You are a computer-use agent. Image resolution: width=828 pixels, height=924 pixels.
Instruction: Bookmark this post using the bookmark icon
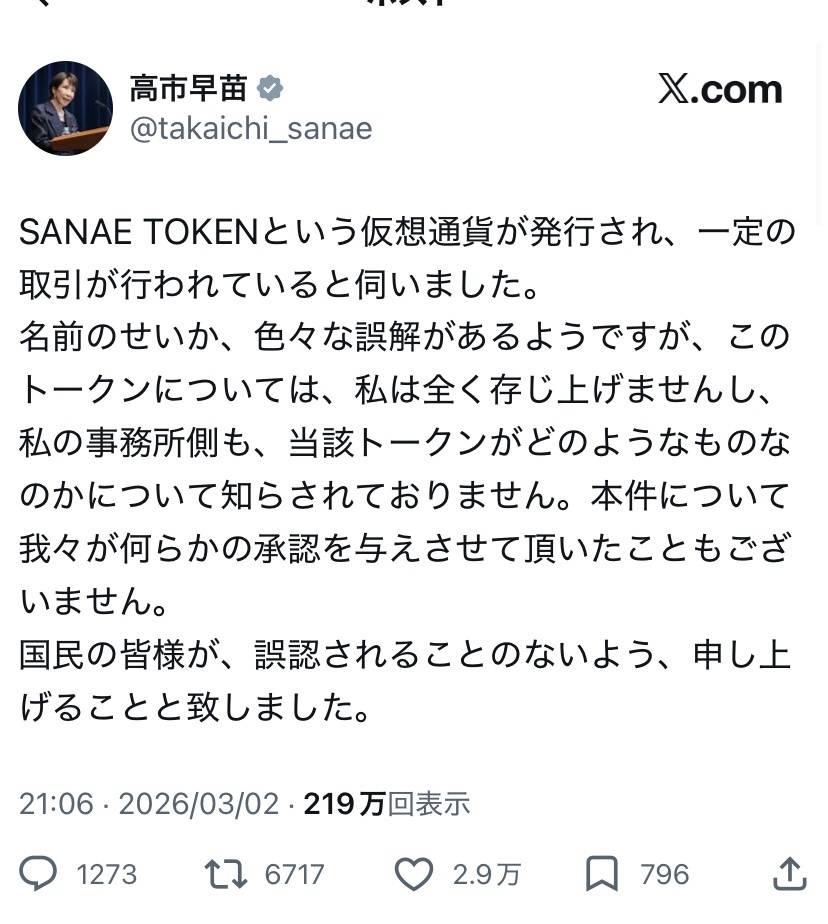[x=601, y=874]
